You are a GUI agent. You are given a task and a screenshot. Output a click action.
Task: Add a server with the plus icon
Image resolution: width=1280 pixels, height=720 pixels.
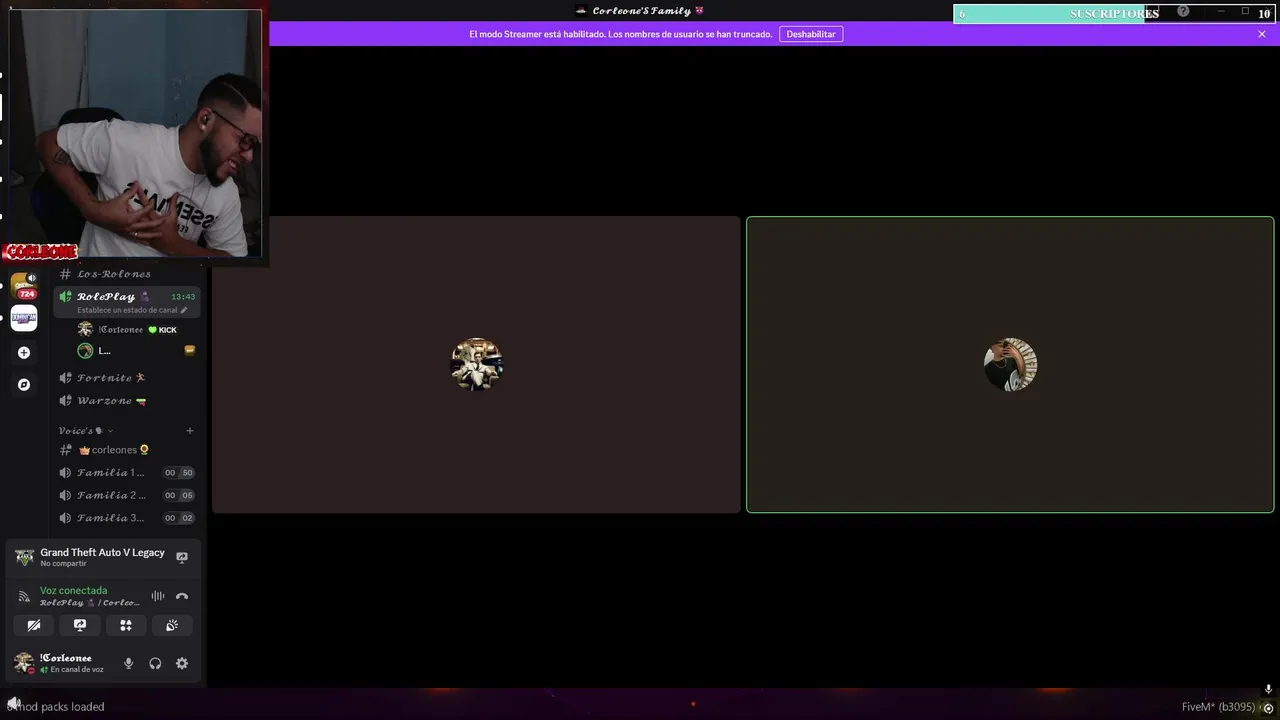click(24, 352)
